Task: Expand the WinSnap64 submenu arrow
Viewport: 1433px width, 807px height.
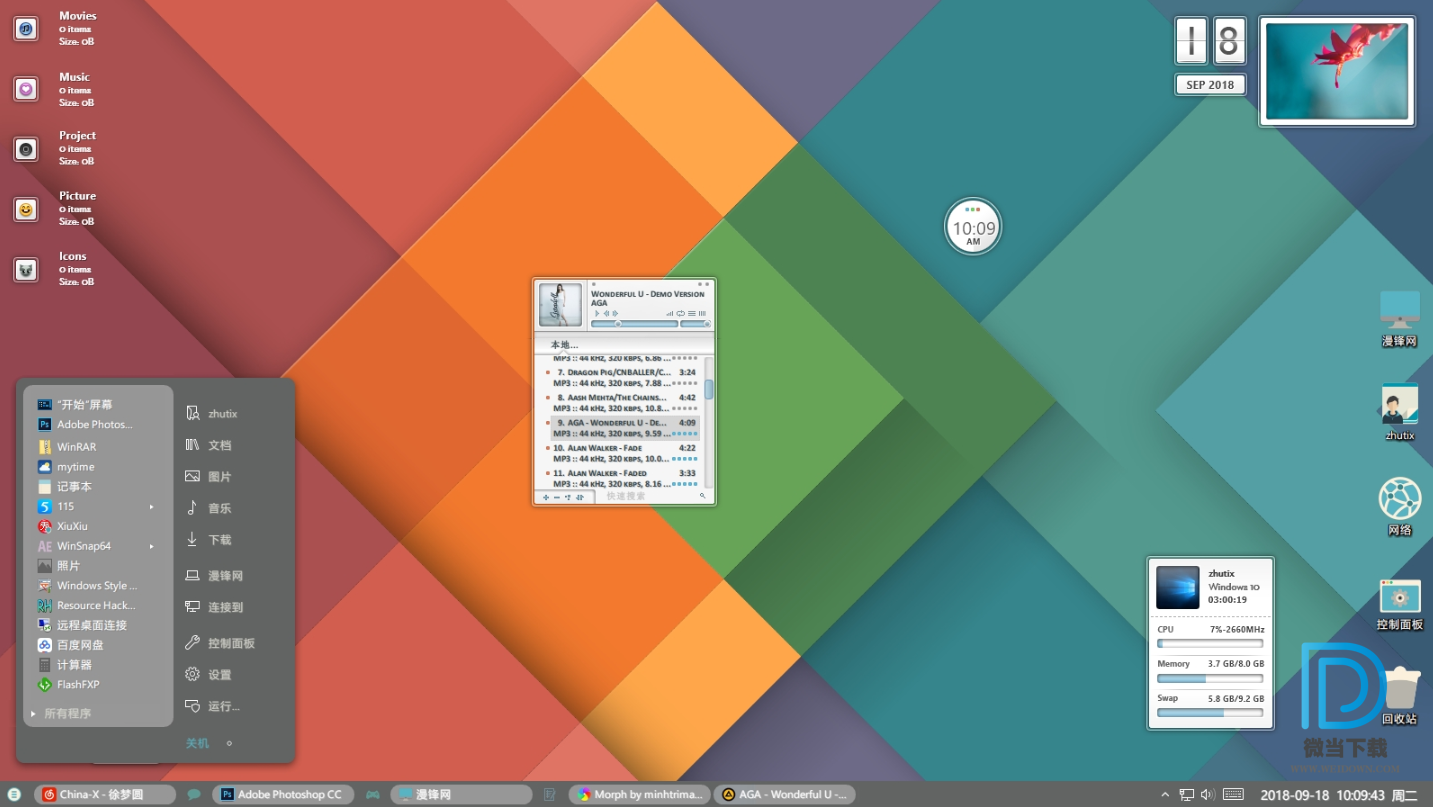Action: point(152,546)
